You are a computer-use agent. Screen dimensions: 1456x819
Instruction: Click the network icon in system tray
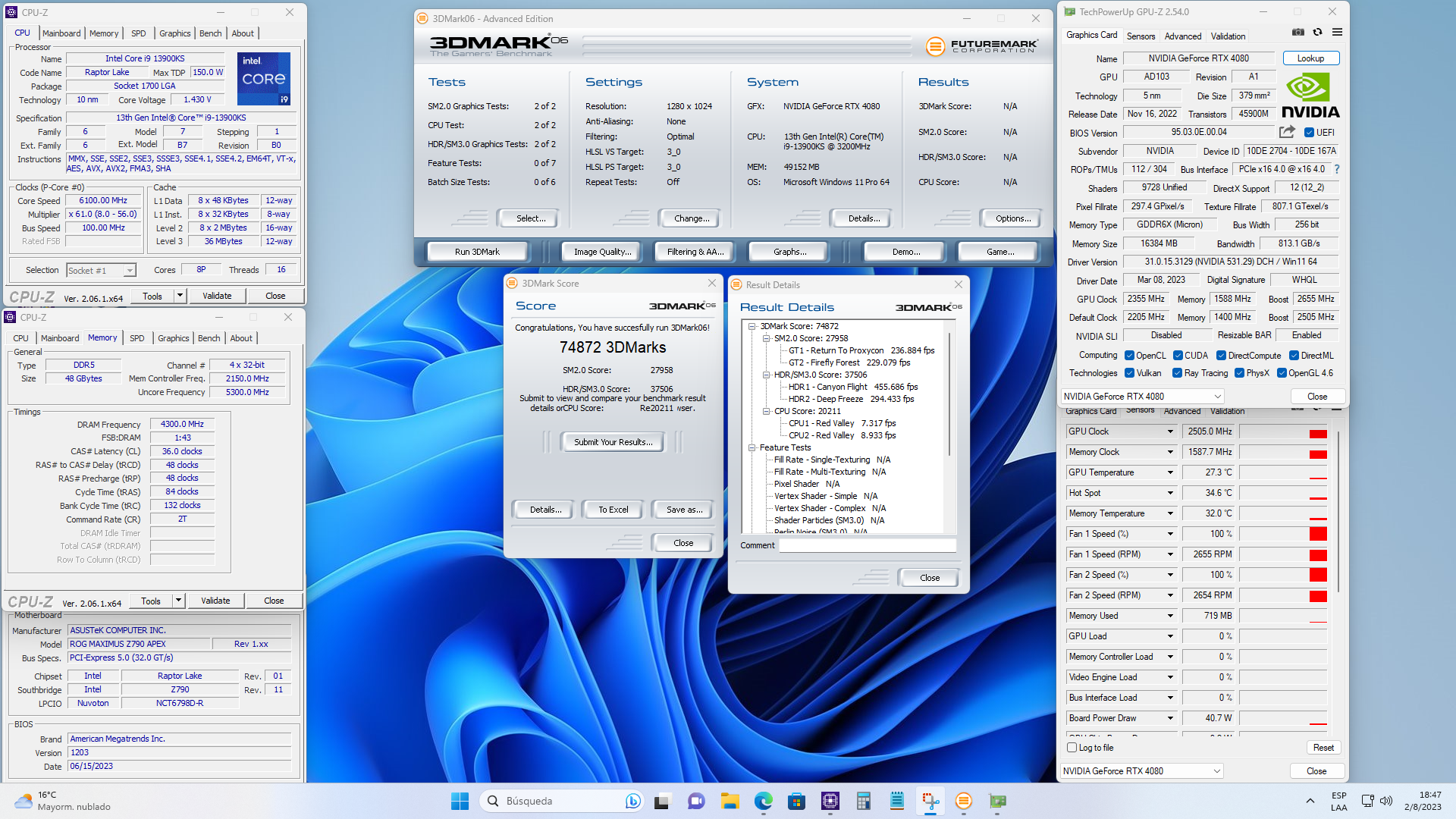pos(1367,801)
